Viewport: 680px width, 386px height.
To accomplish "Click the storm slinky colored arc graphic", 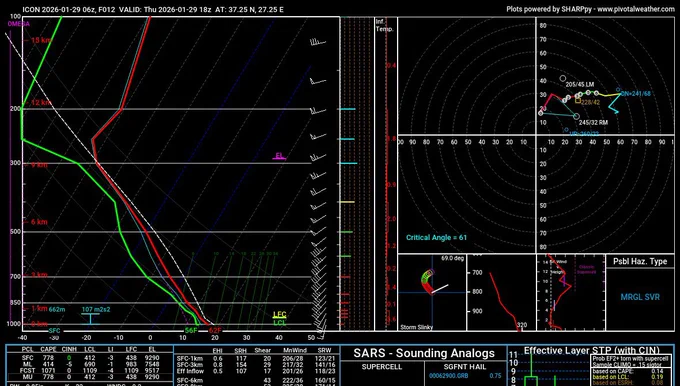I will pos(427,281).
